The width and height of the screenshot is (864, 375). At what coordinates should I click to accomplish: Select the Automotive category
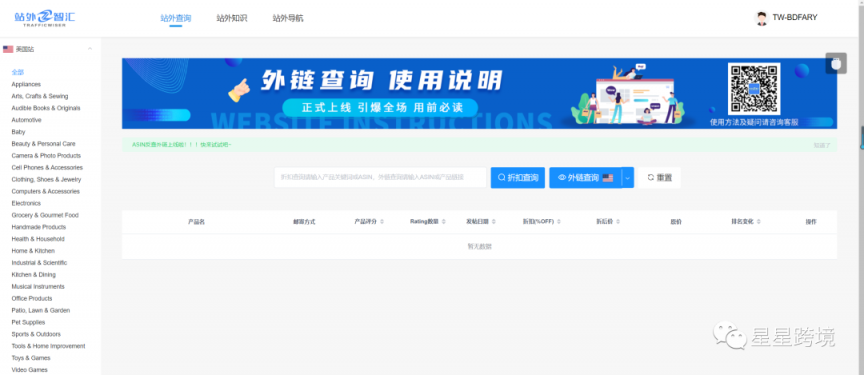(26, 120)
